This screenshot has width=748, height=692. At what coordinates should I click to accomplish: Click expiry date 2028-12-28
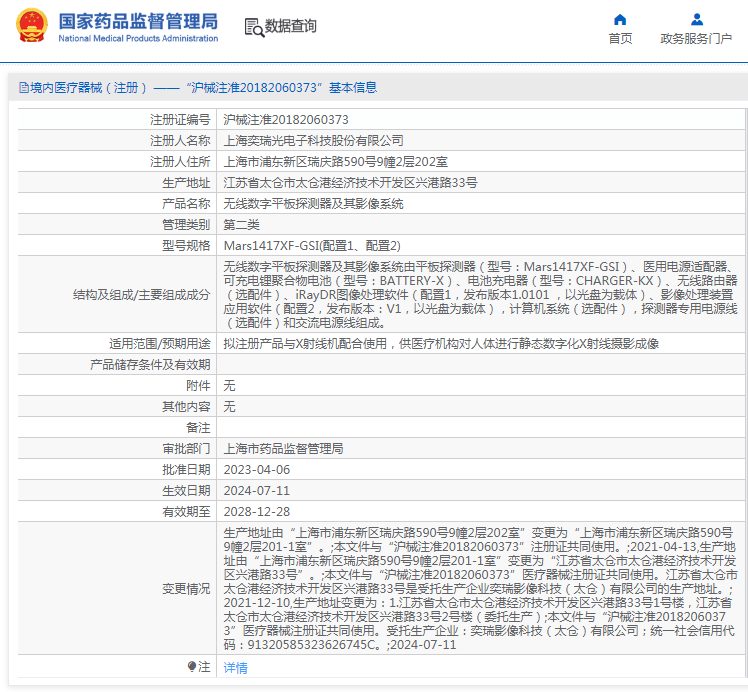(257, 511)
